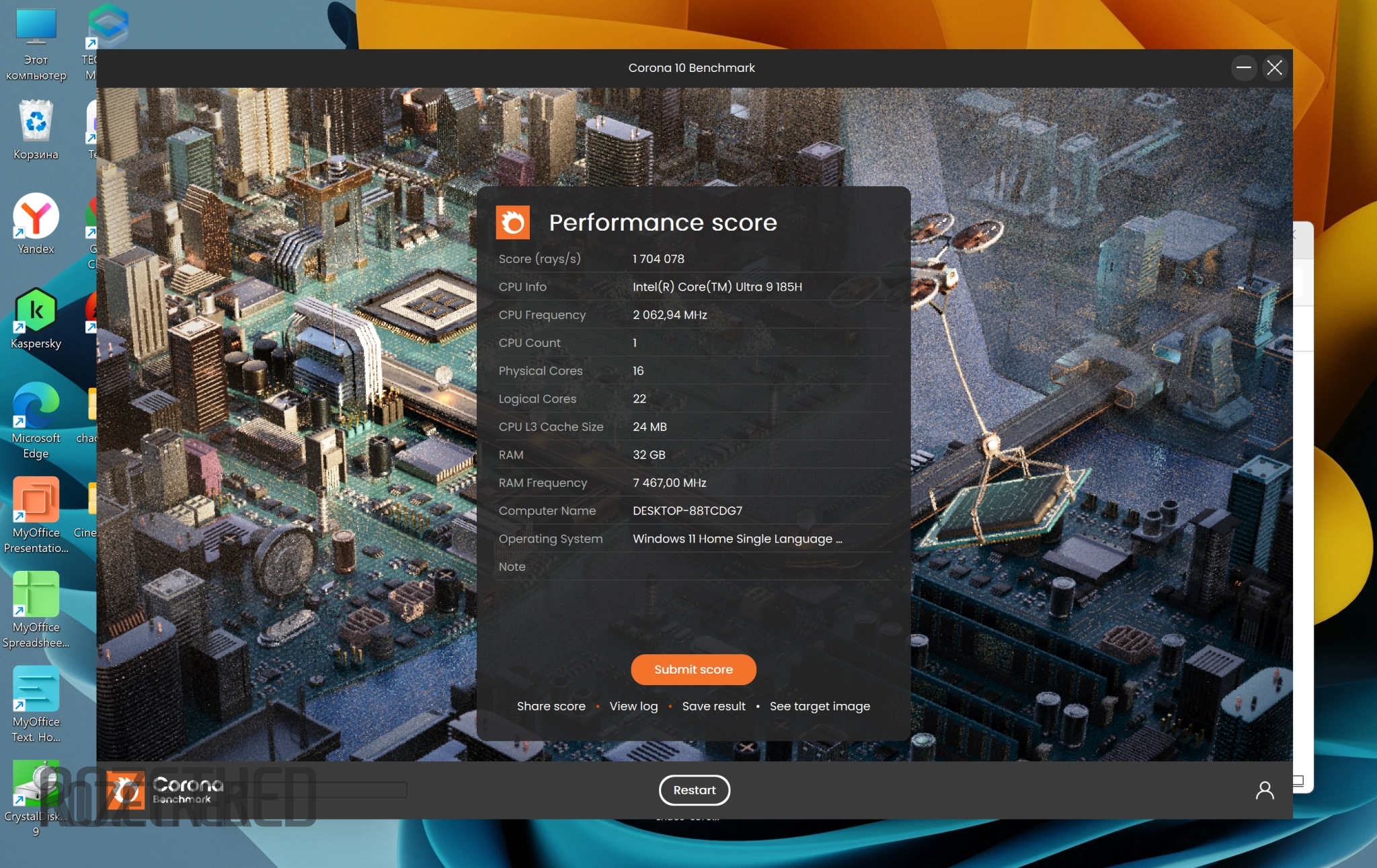This screenshot has width=1377, height=868.
Task: Click the user account profile icon
Action: click(1264, 790)
